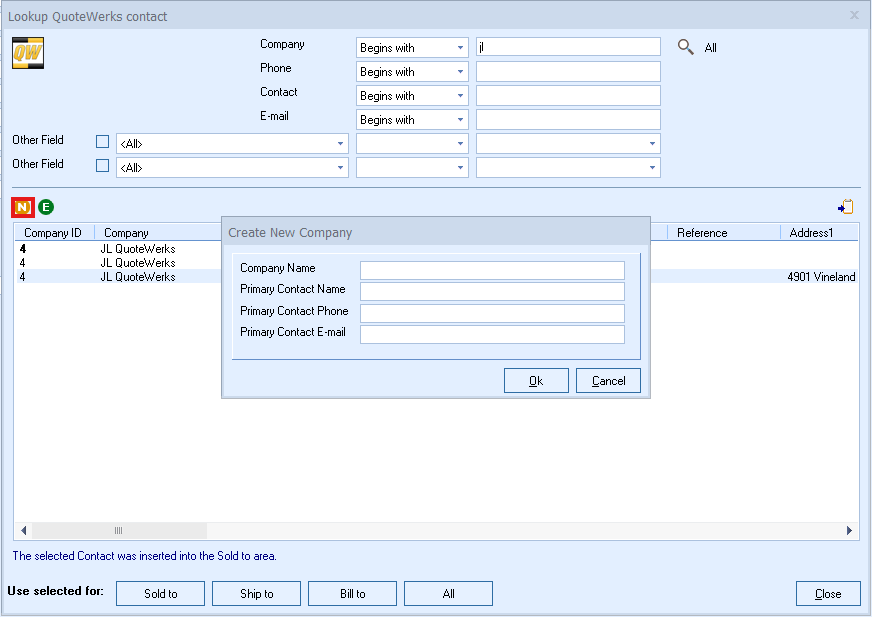Click the Company search input field
Screen dimensions: 872x617
(x=568, y=47)
